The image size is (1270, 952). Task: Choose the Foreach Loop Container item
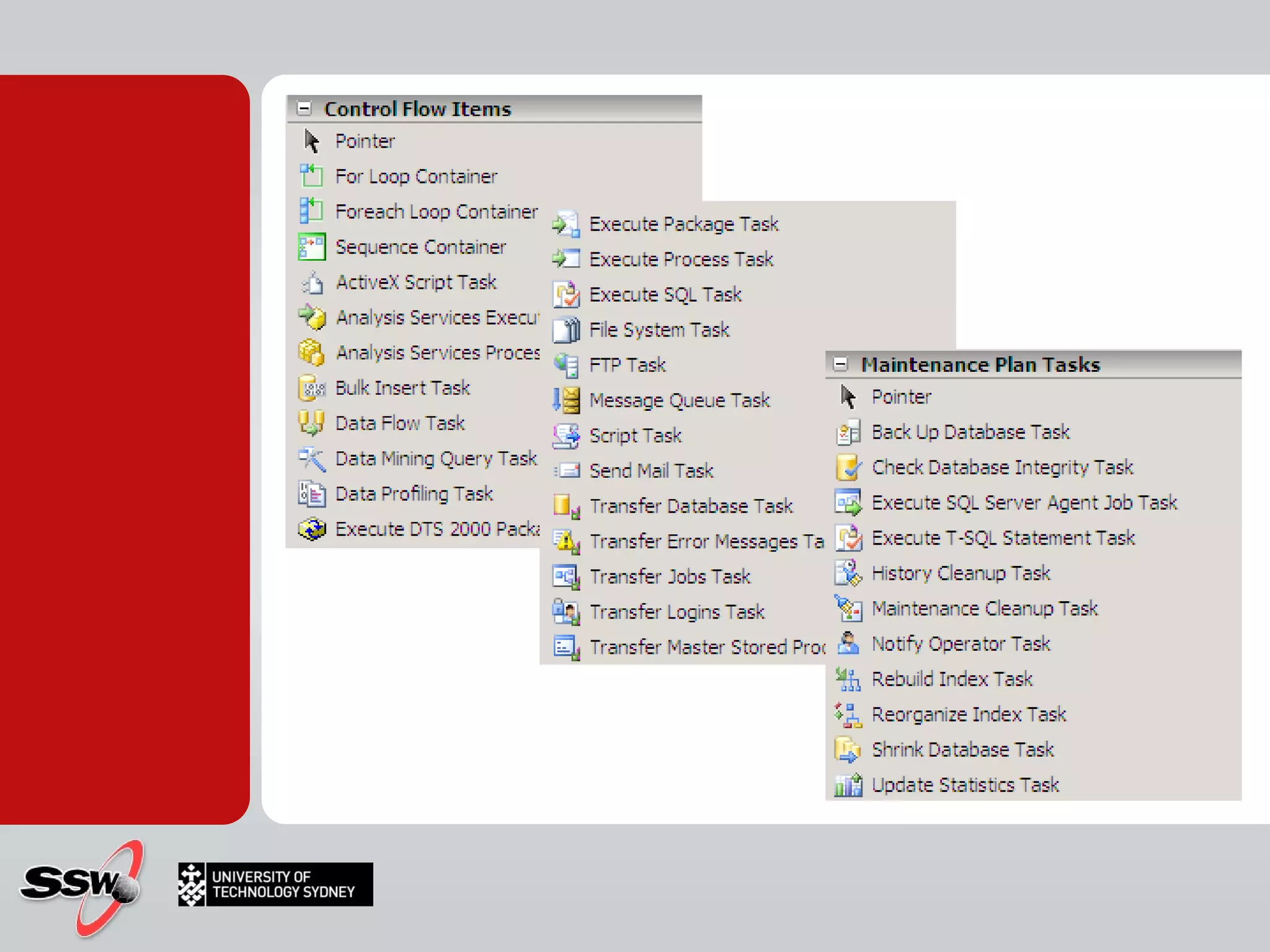click(x=436, y=211)
